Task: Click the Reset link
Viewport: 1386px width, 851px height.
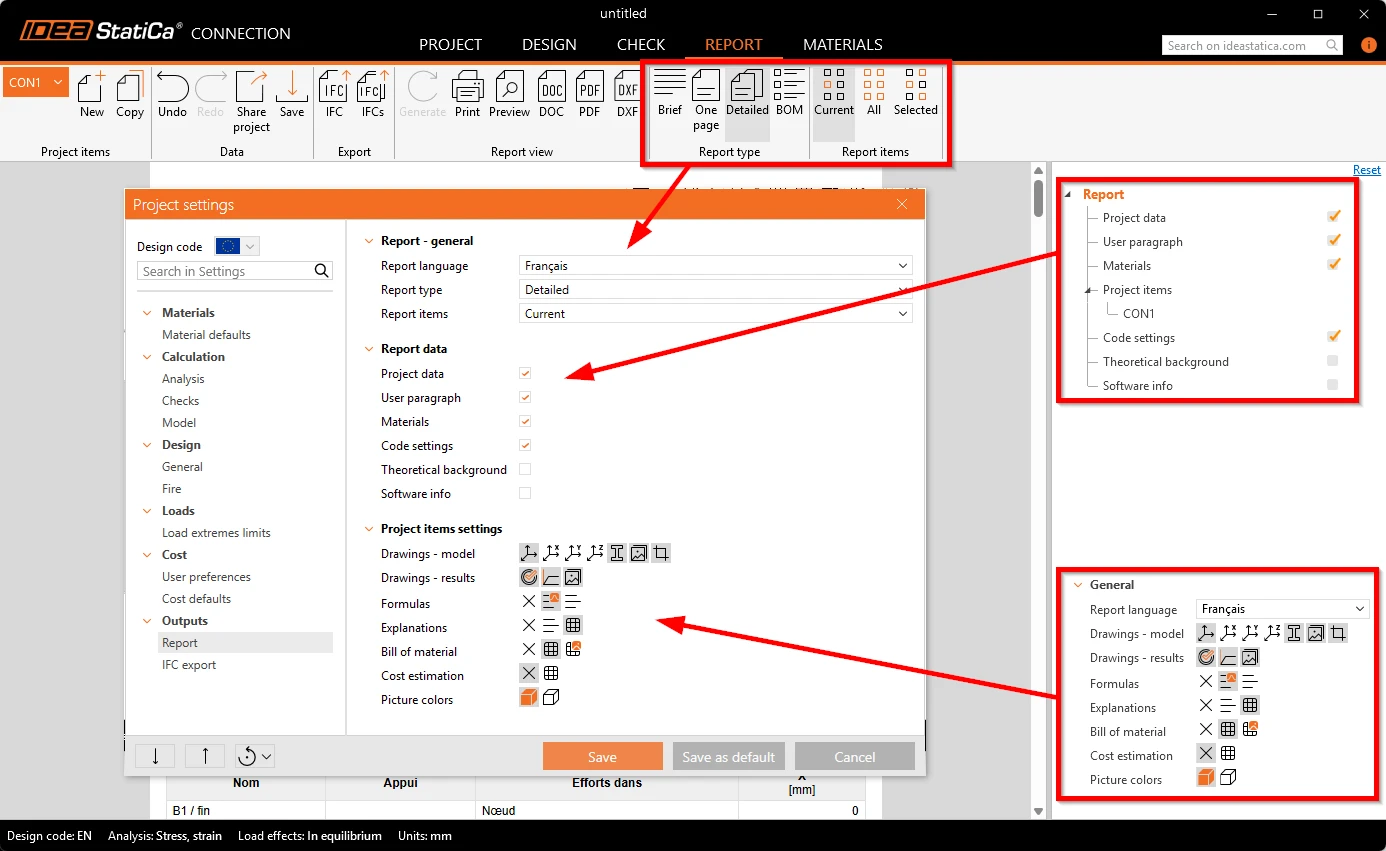Action: (x=1366, y=170)
